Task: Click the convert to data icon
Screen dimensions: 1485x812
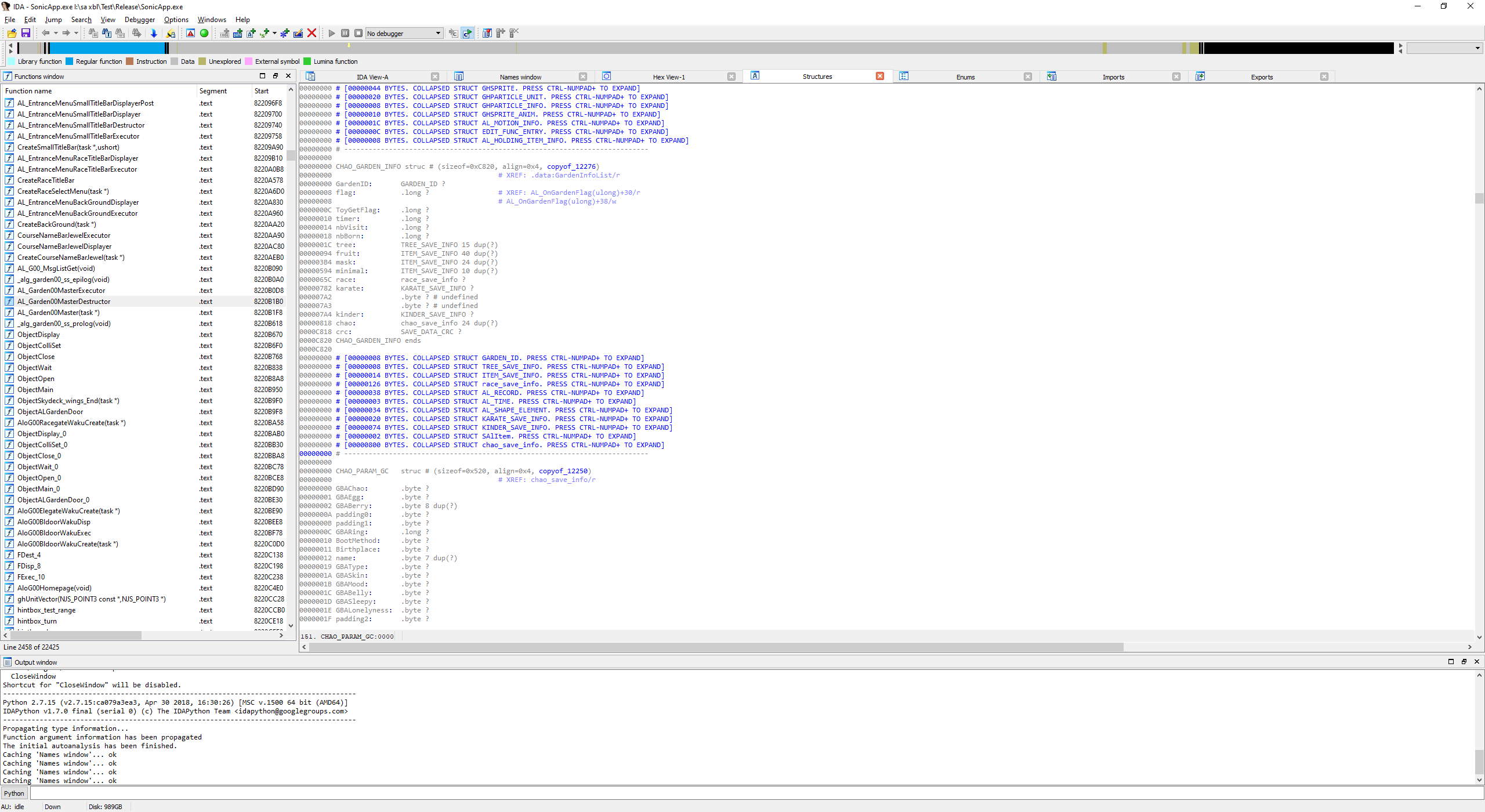Action: coord(238,33)
